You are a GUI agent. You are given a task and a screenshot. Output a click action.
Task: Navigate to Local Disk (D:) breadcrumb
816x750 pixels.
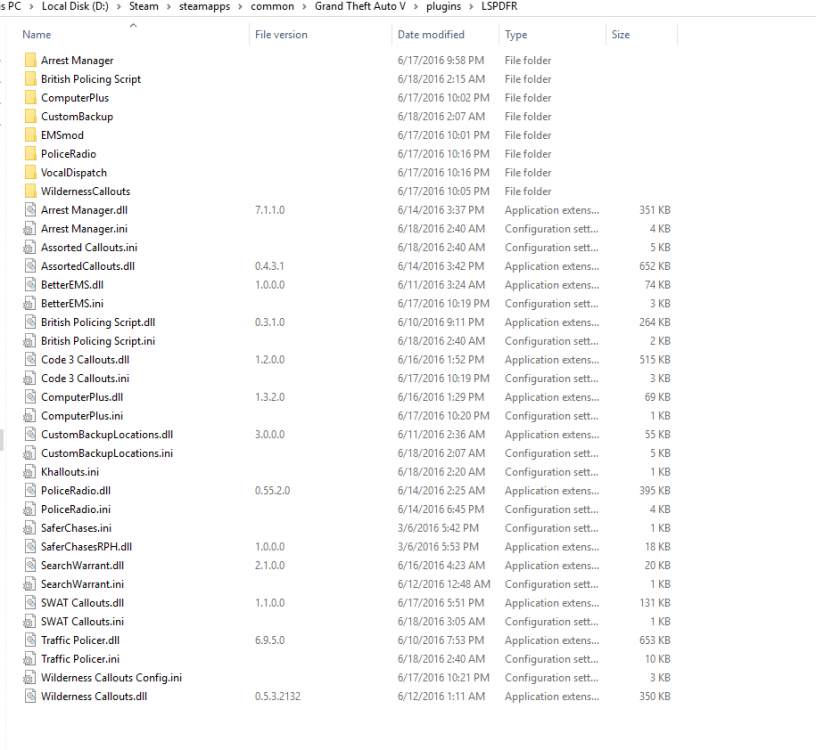[x=75, y=7]
